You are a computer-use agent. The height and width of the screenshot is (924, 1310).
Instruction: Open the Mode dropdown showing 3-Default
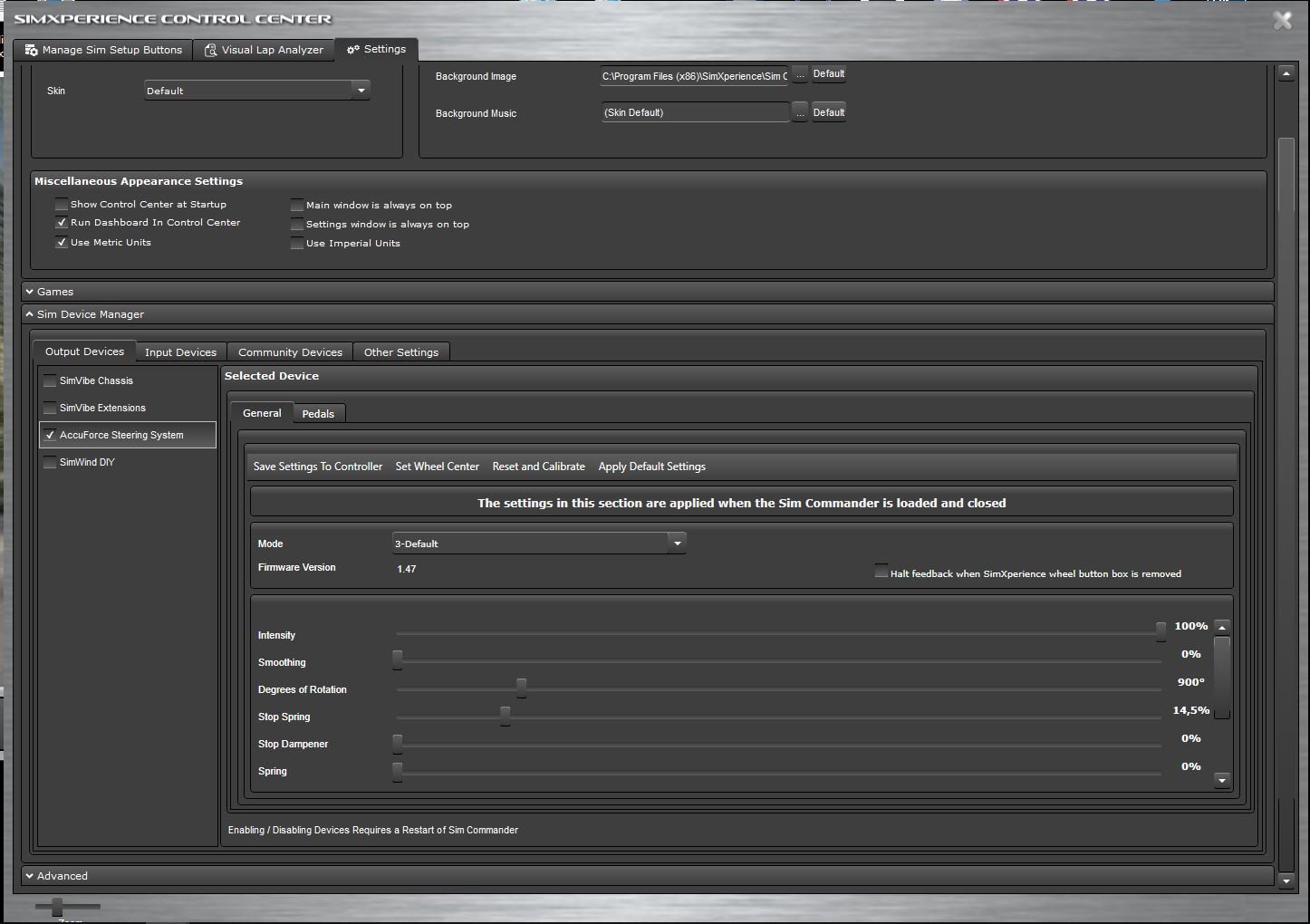point(676,544)
